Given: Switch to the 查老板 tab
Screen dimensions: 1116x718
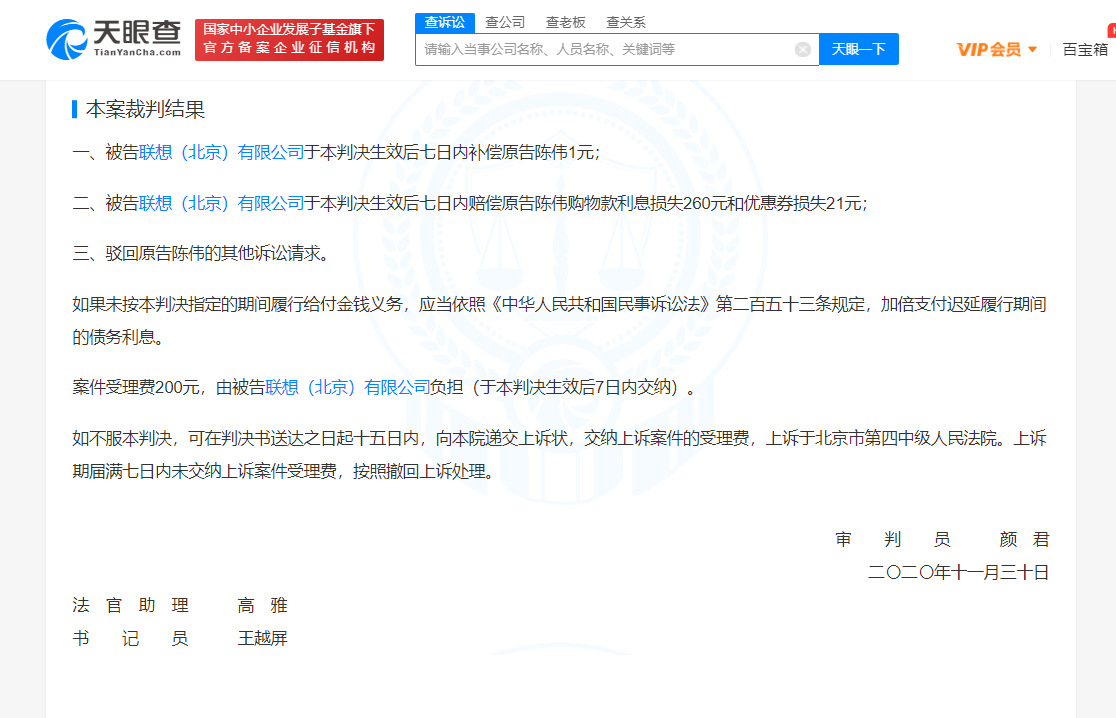Looking at the screenshot, I should [x=565, y=23].
